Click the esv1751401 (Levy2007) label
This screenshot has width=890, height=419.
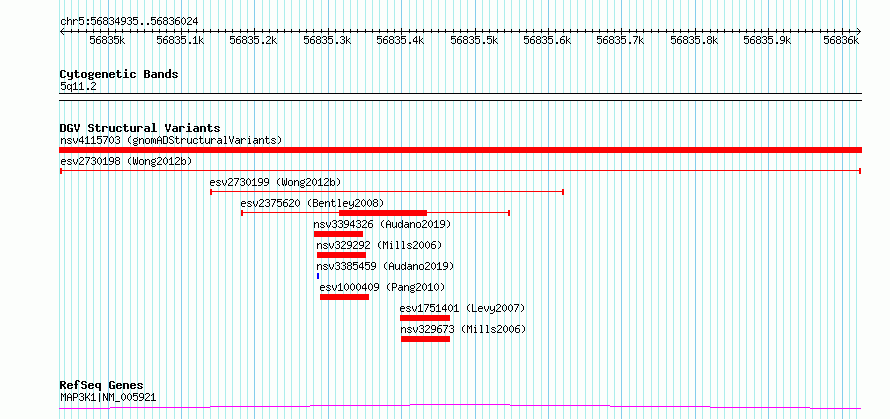pyautogui.click(x=463, y=308)
